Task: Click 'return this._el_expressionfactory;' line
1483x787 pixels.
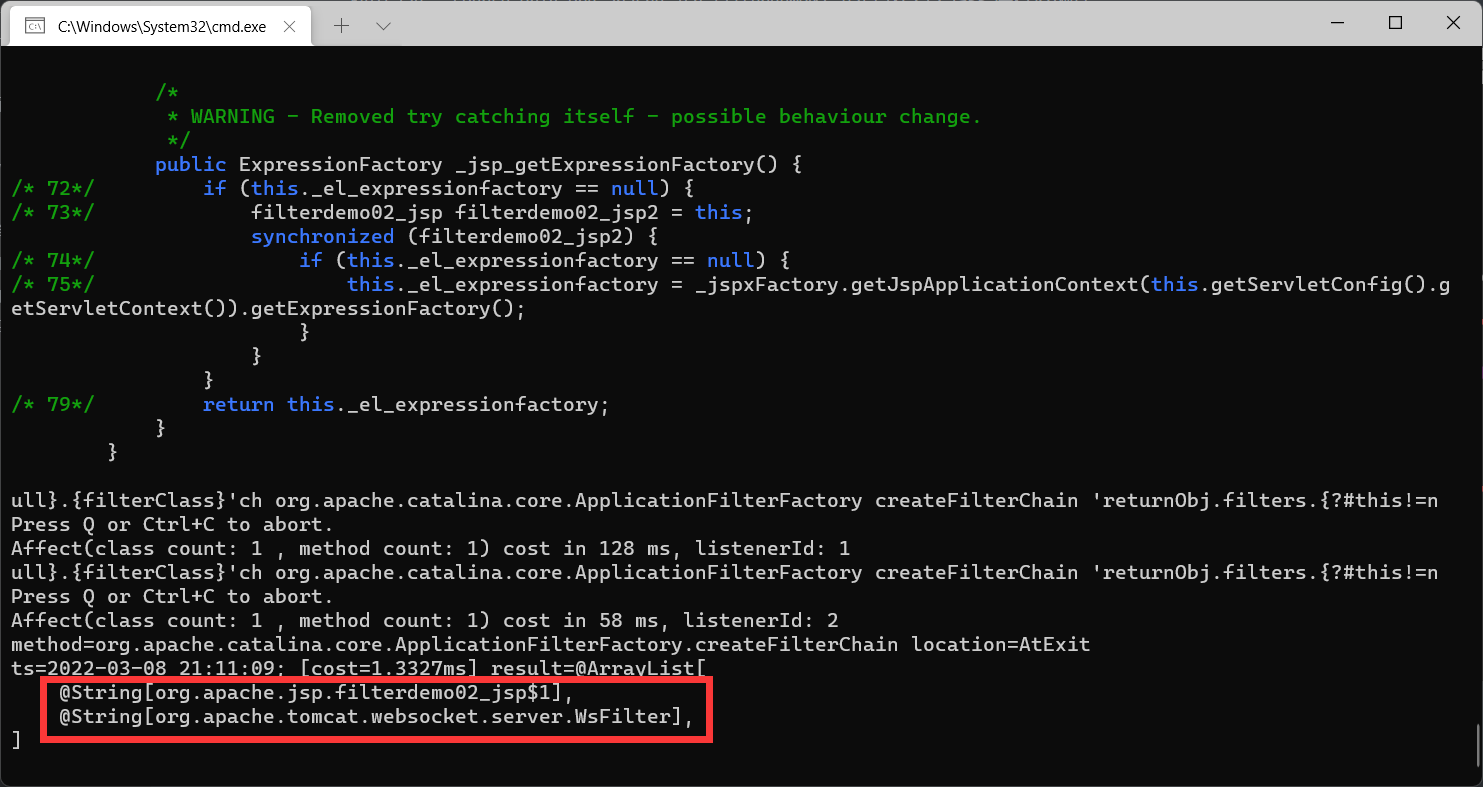Action: click(406, 405)
